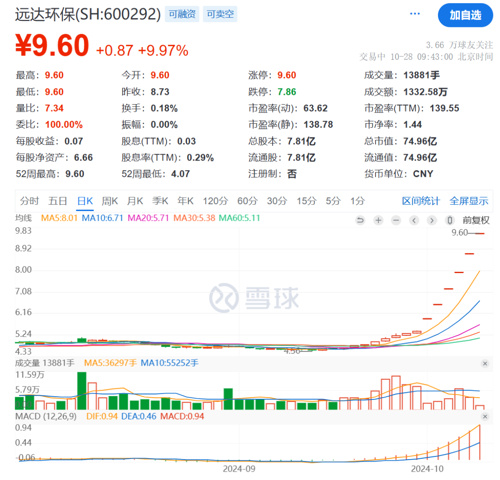The width and height of the screenshot is (500, 480).
Task: Close the MACD indicator panel
Action: 485,417
